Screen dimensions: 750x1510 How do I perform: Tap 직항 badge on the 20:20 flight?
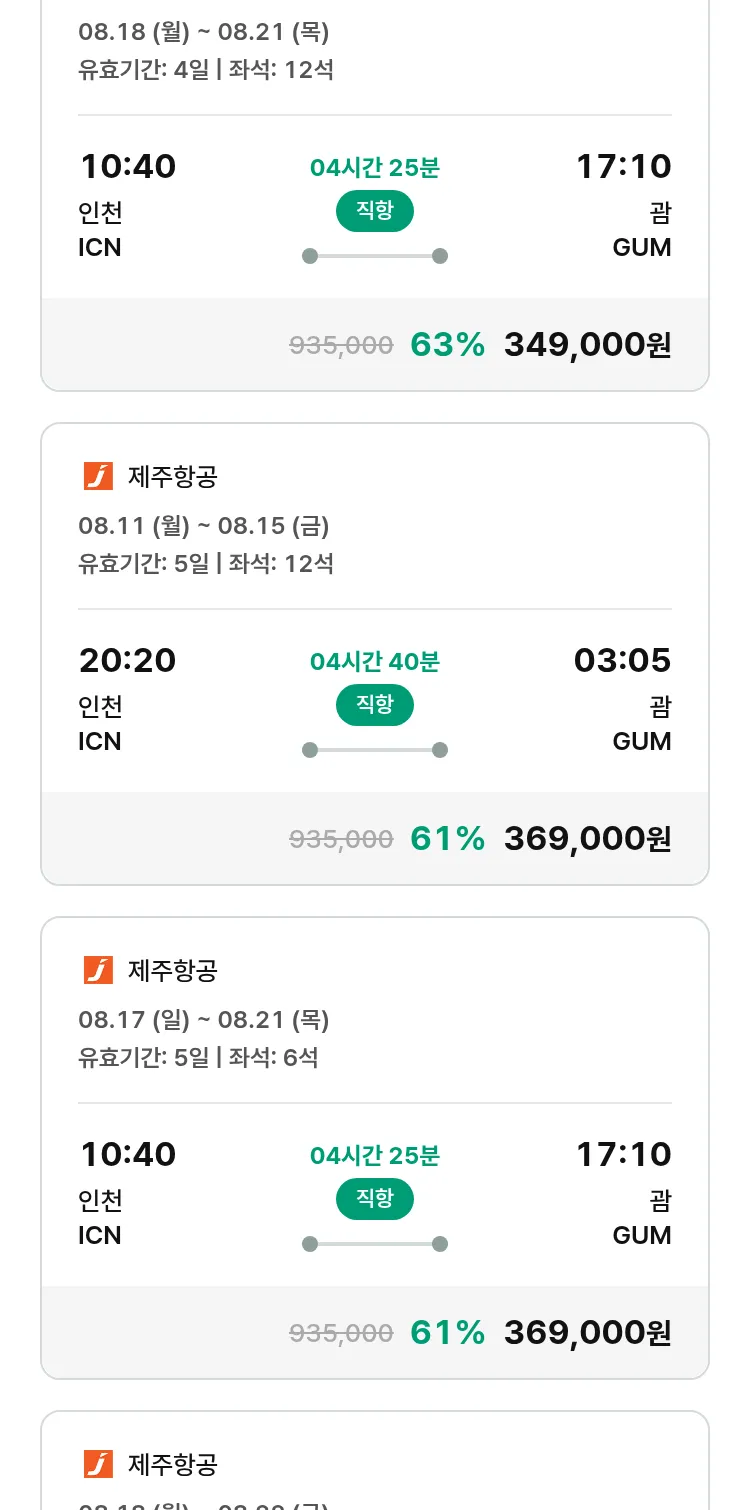(x=374, y=705)
